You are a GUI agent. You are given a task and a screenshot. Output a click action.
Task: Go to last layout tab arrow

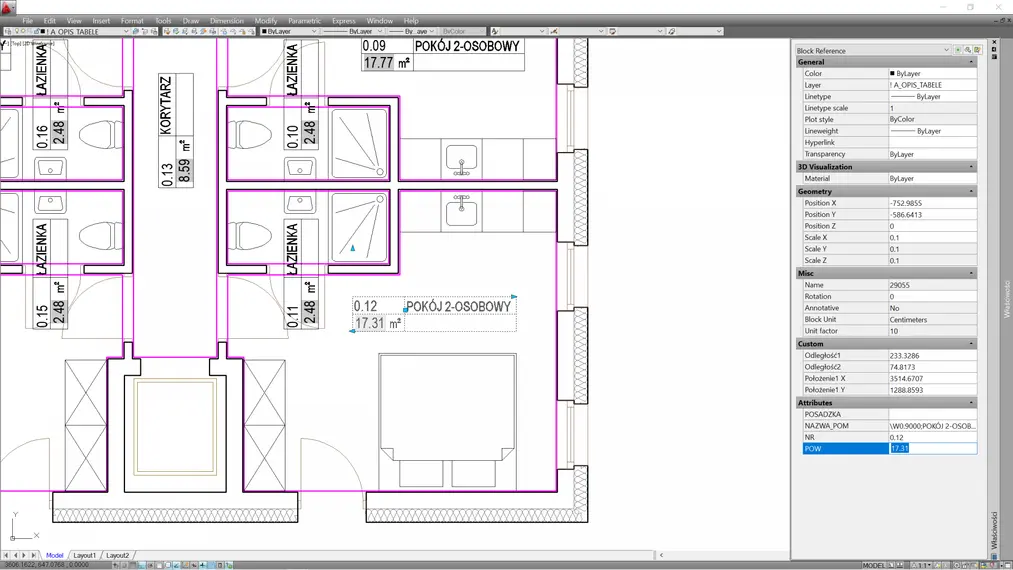pos(34,555)
